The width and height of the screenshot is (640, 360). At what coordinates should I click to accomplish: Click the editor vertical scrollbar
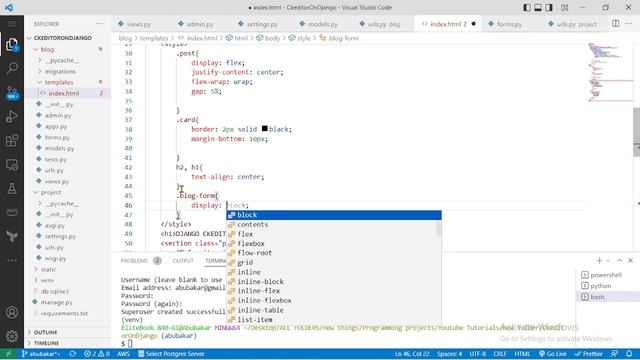click(636, 132)
